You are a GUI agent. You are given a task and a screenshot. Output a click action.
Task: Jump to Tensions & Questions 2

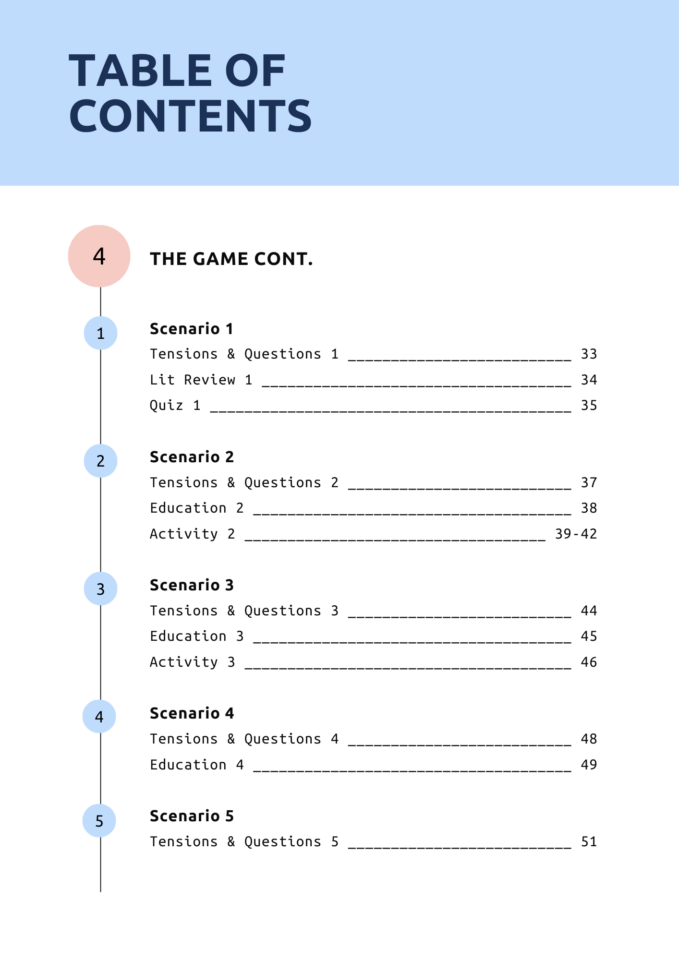point(373,482)
